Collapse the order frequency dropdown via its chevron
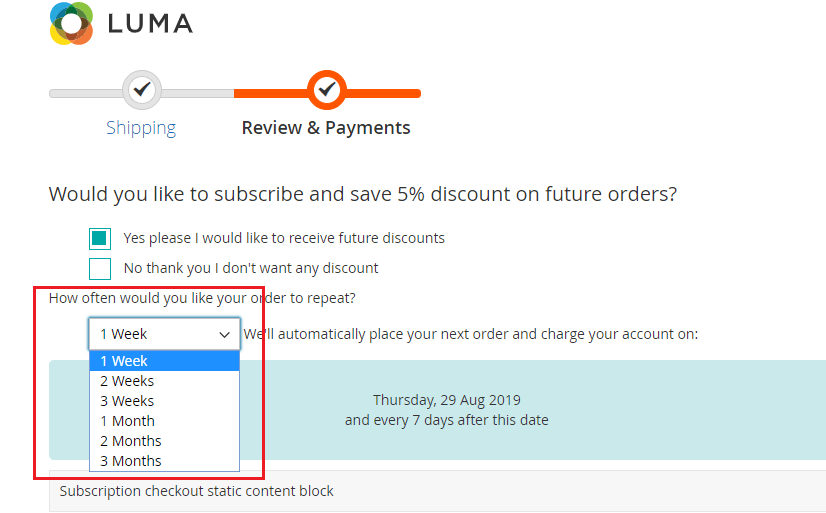This screenshot has width=826, height=513. pos(224,334)
